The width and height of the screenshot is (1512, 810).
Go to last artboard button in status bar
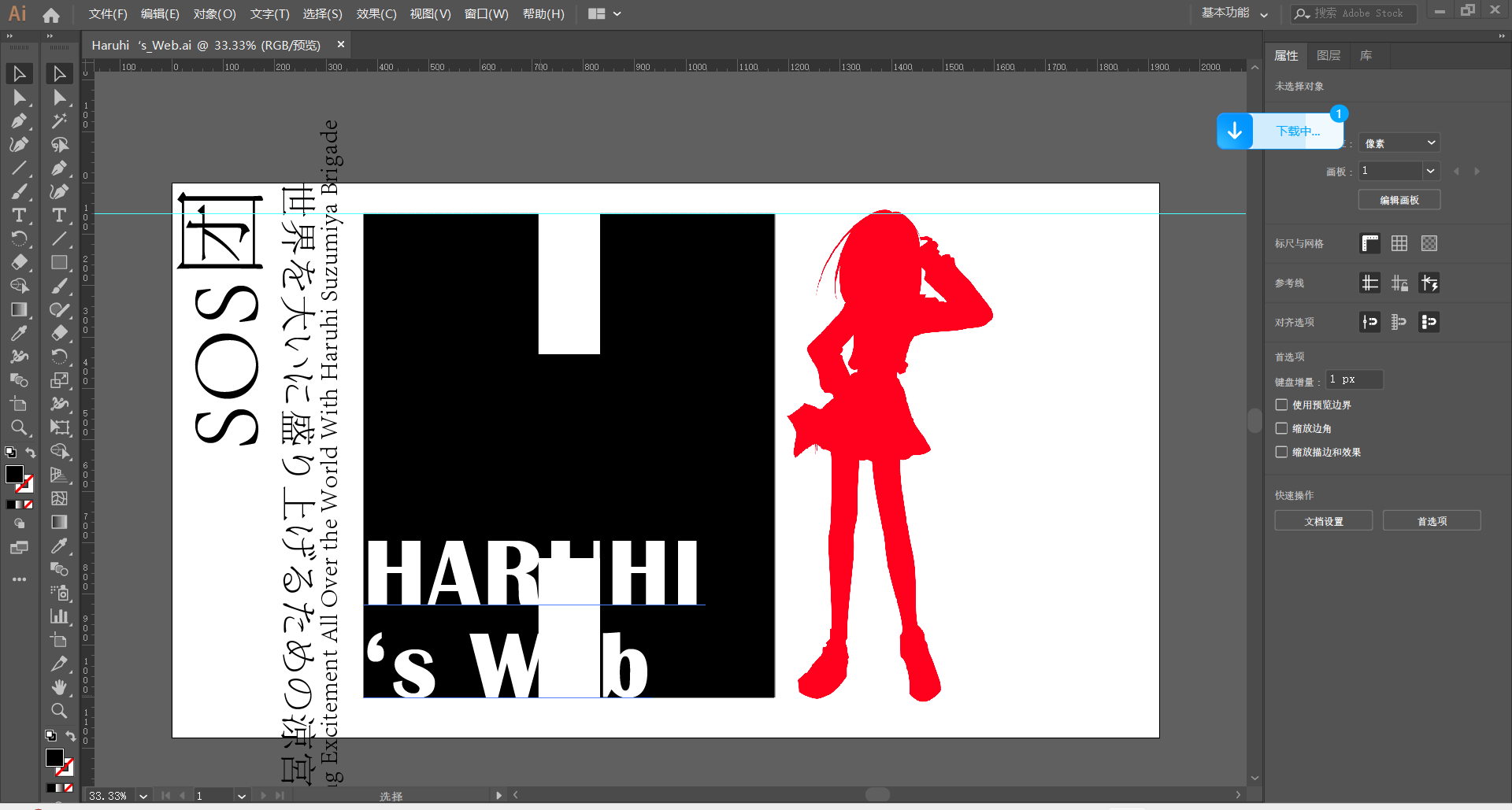click(280, 796)
